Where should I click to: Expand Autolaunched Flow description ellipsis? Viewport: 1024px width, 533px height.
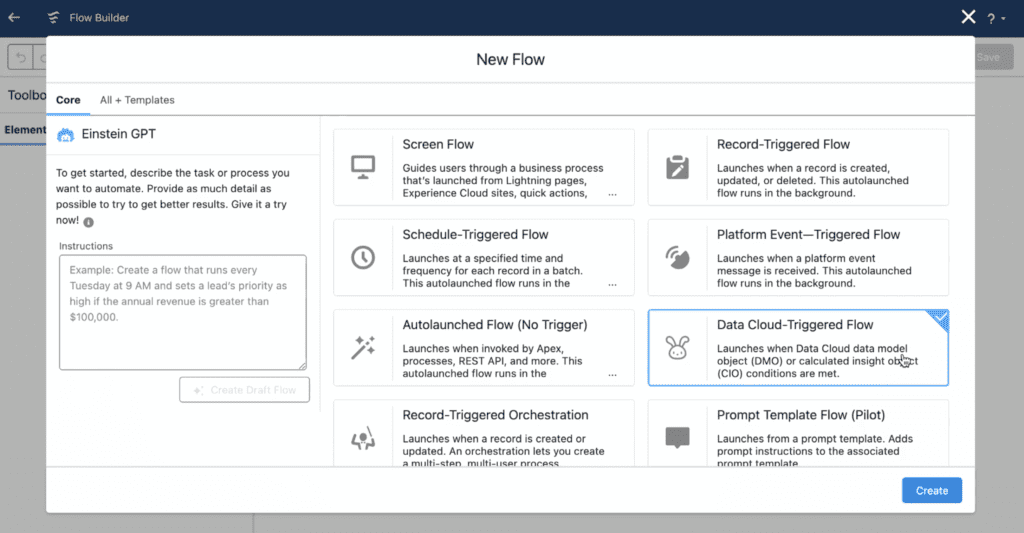click(612, 374)
